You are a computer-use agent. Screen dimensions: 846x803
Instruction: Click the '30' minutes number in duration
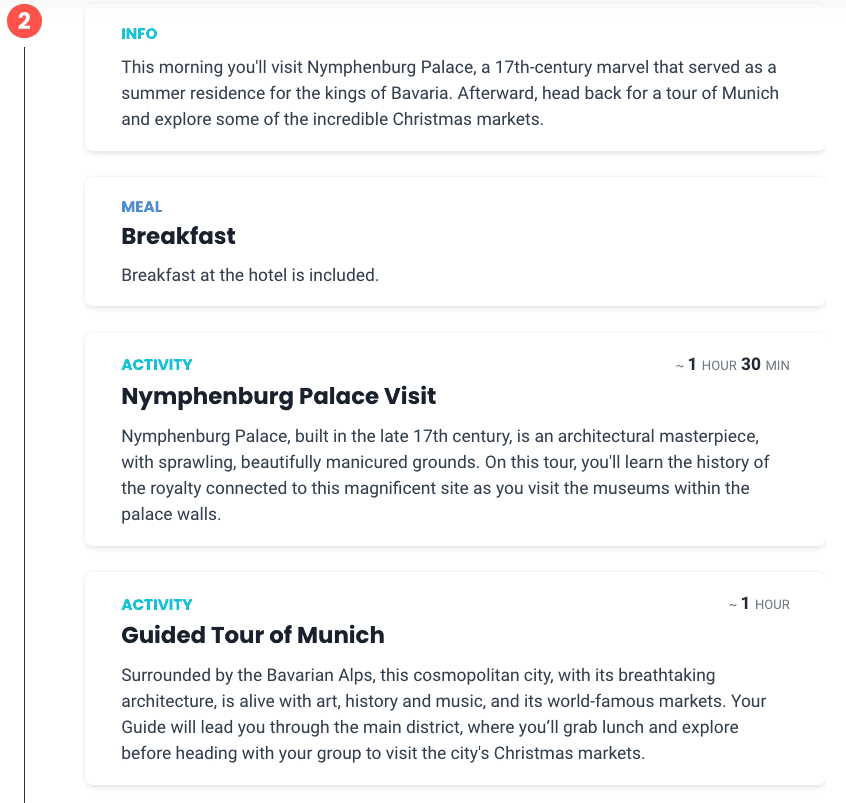pos(751,364)
